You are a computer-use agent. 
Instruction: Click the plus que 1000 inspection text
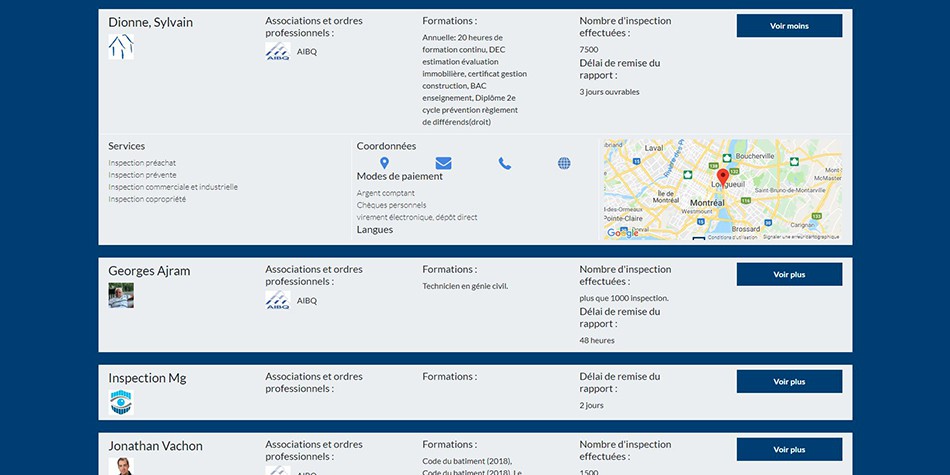coord(624,298)
